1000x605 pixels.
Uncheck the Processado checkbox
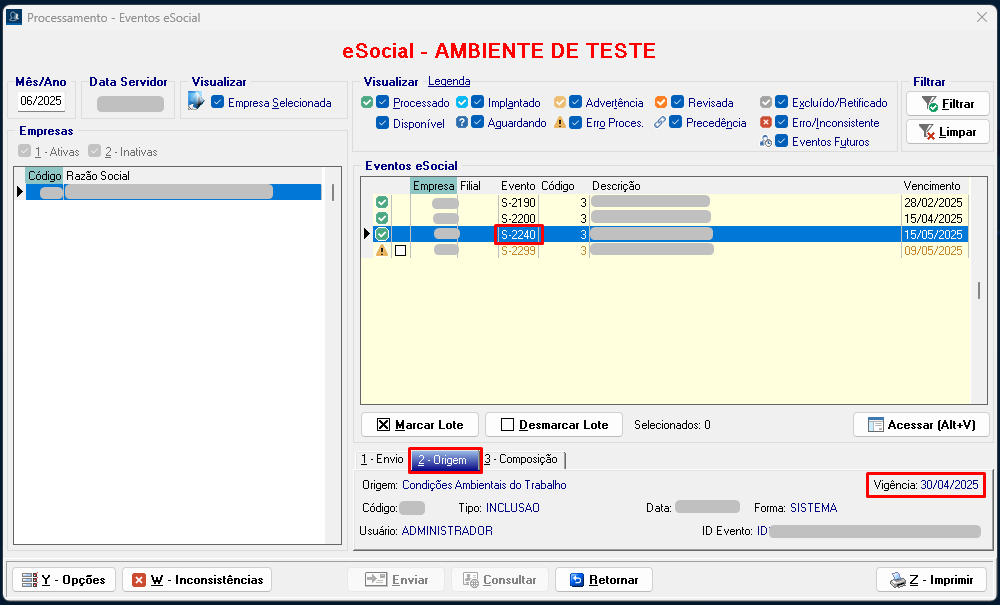(383, 103)
